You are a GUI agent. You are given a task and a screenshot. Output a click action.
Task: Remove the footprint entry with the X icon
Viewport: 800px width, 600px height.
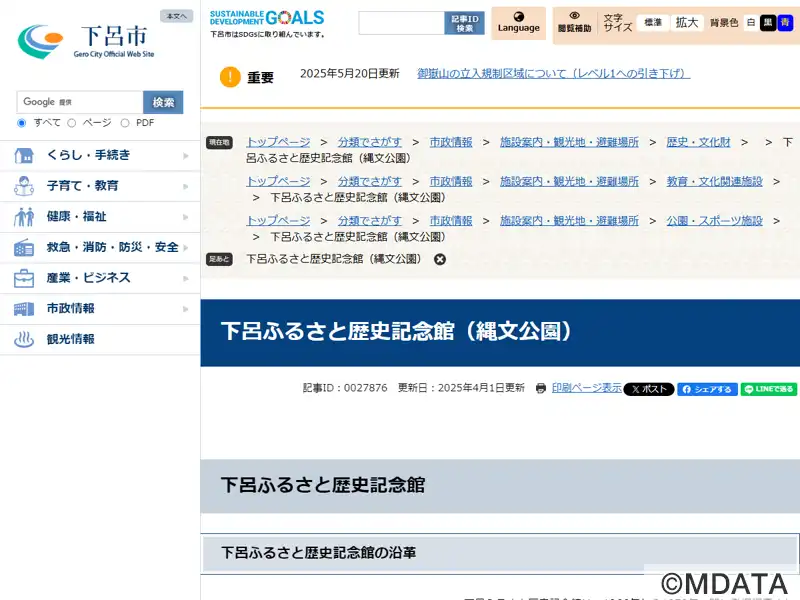[x=440, y=259]
